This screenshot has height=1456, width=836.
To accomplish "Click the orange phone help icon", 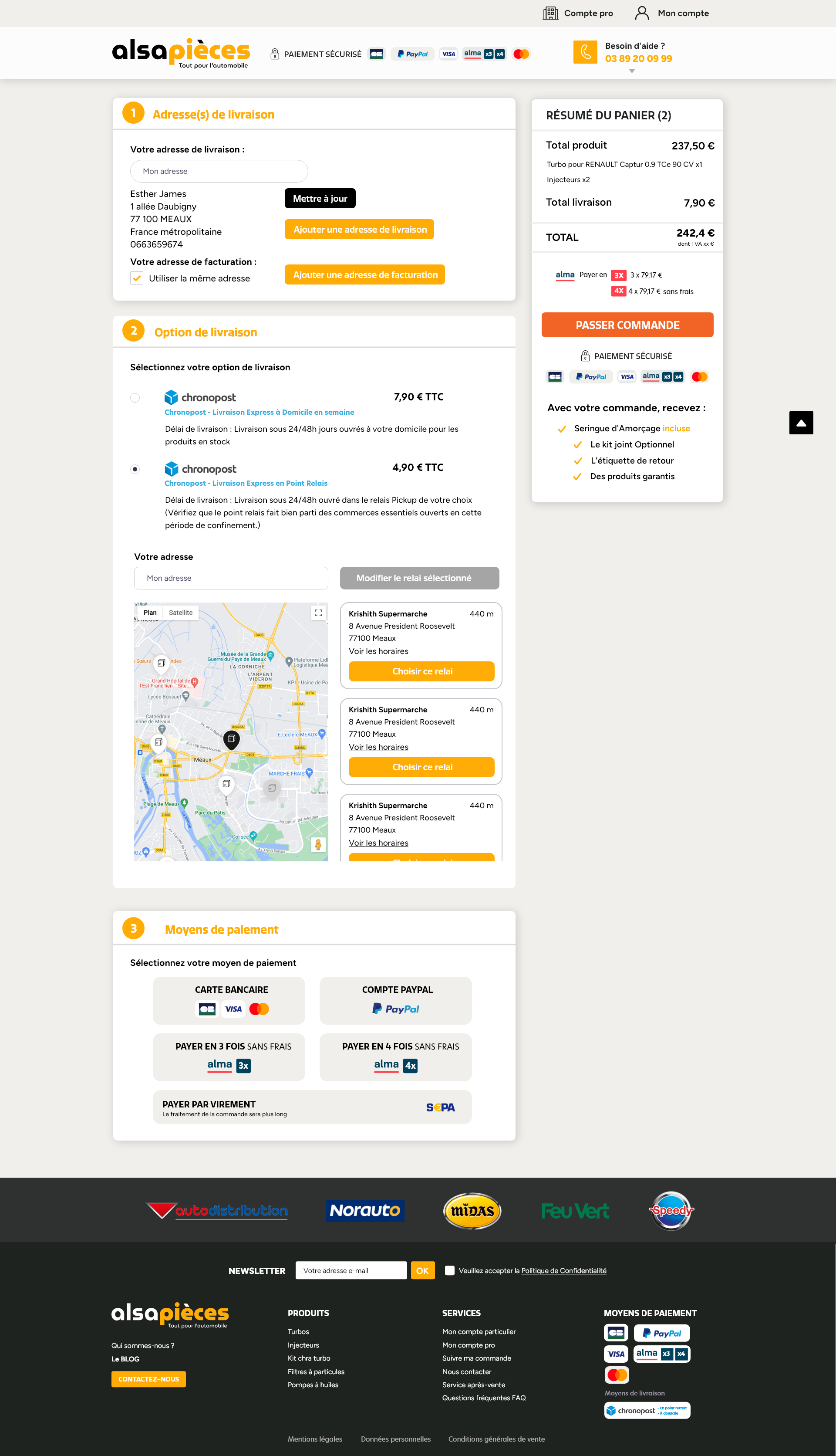I will tap(584, 52).
